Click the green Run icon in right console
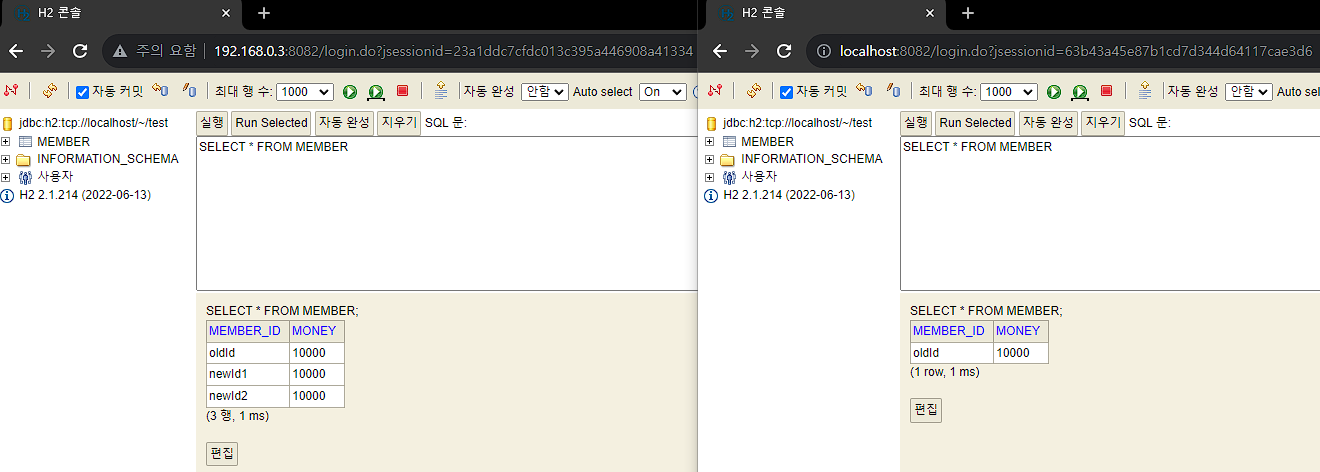The height and width of the screenshot is (472, 1320). tap(1054, 91)
